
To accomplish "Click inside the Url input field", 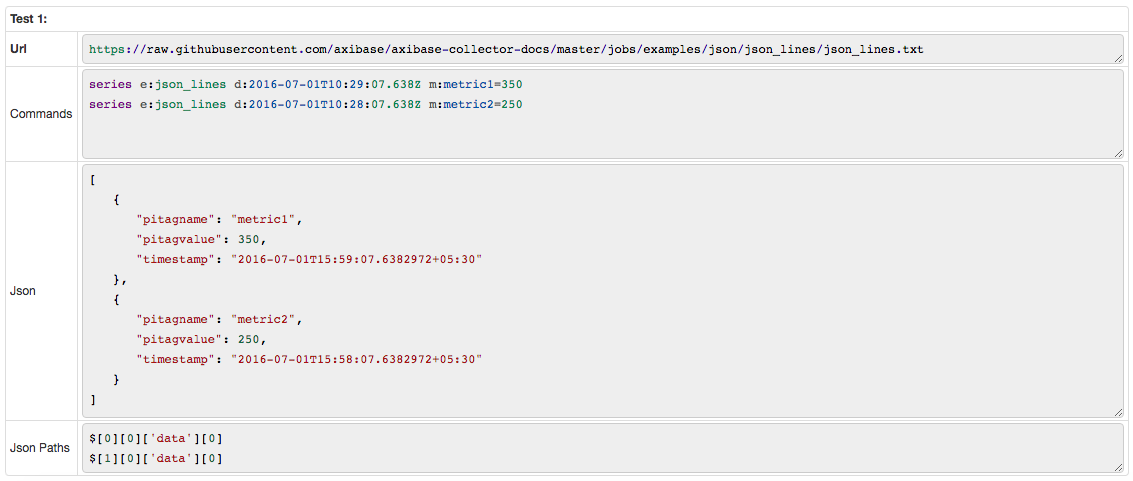I will (603, 50).
